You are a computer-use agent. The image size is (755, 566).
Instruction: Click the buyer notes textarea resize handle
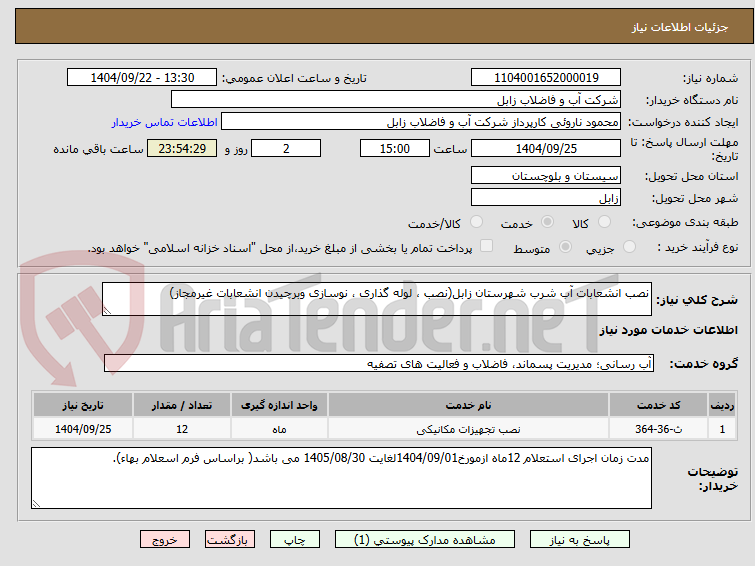[37, 503]
